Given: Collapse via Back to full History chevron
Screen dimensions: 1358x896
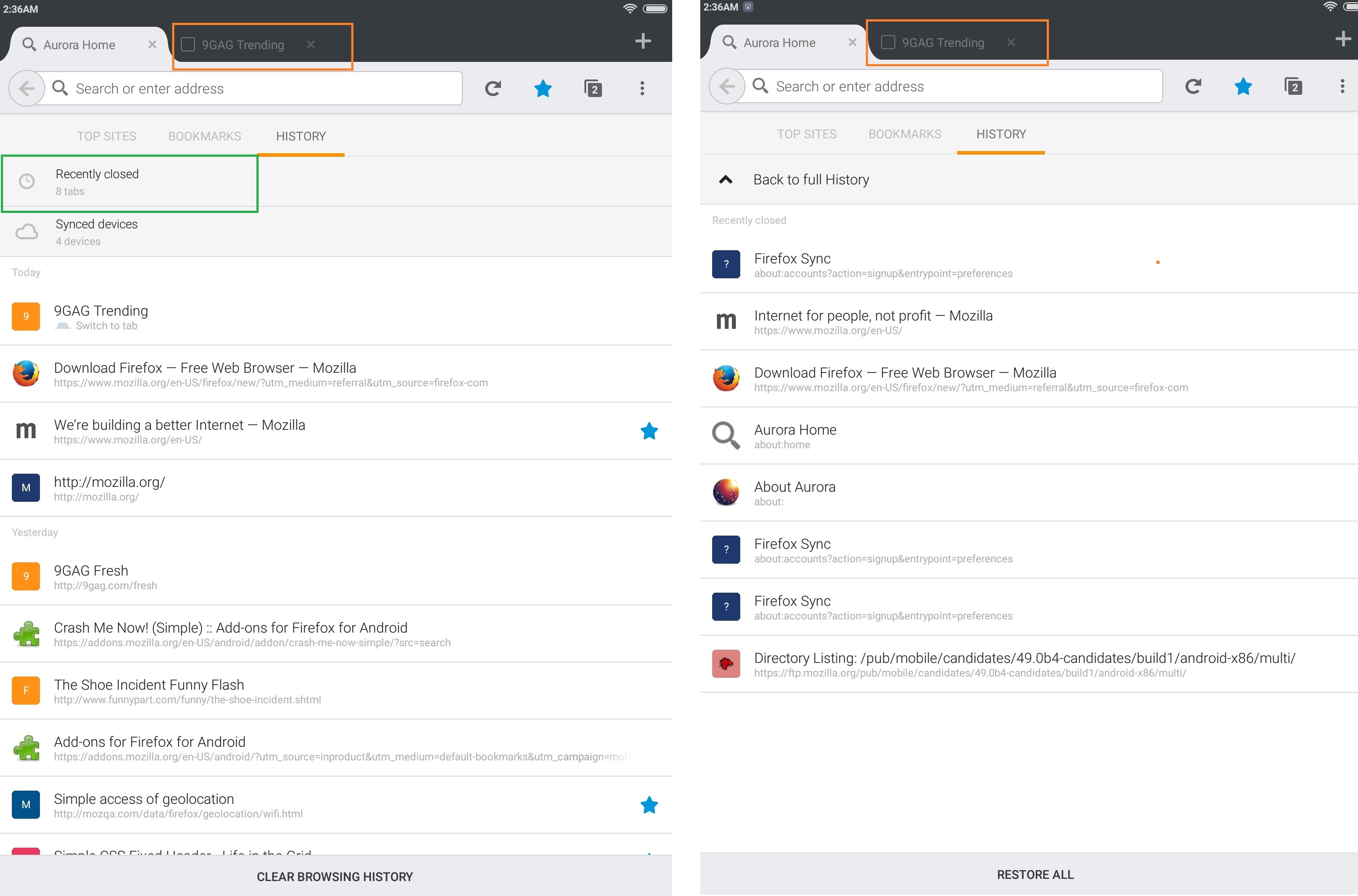Looking at the screenshot, I should (725, 180).
